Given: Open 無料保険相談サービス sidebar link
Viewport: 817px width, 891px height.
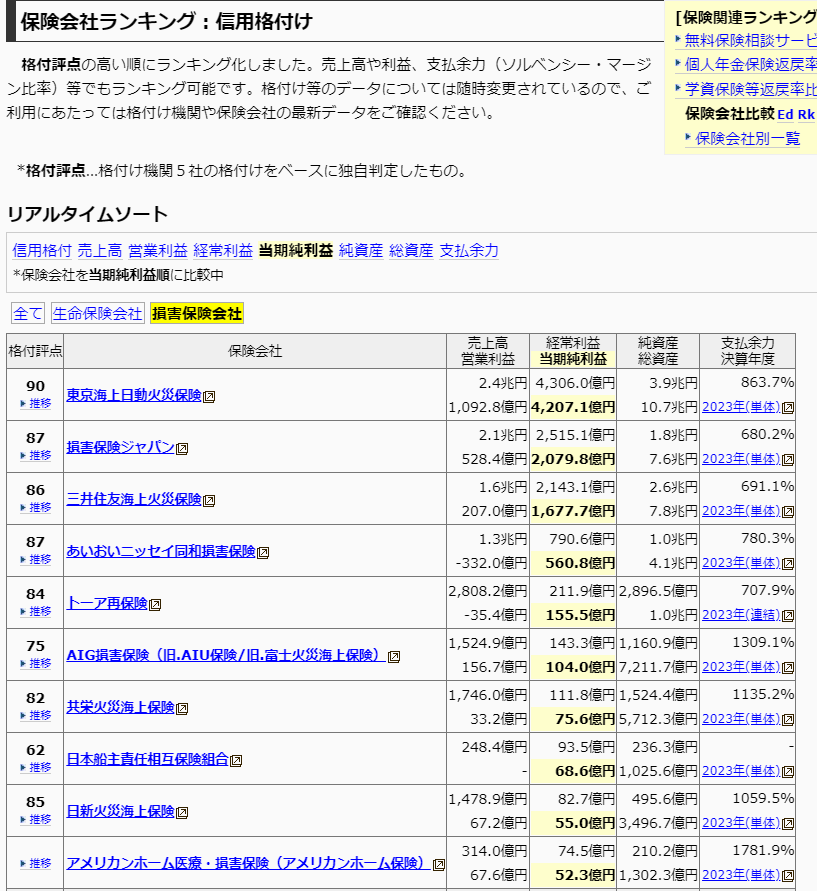Looking at the screenshot, I should pyautogui.click(x=750, y=40).
